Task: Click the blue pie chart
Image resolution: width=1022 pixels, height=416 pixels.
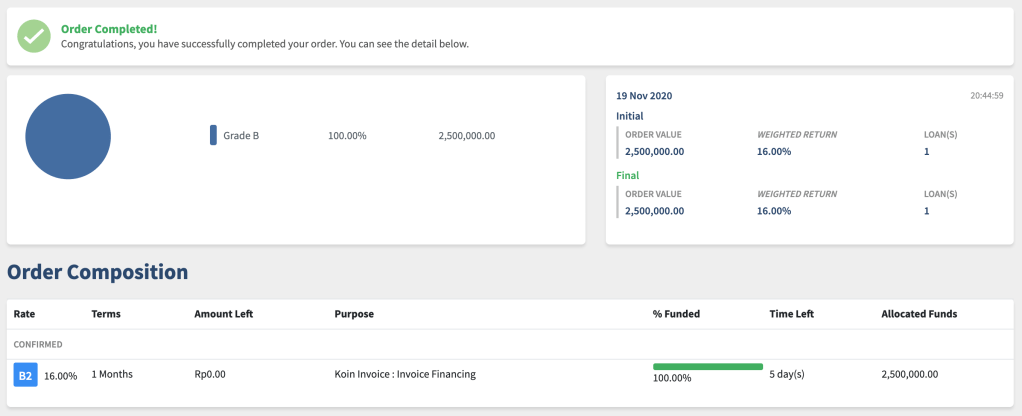Action: (x=67, y=136)
